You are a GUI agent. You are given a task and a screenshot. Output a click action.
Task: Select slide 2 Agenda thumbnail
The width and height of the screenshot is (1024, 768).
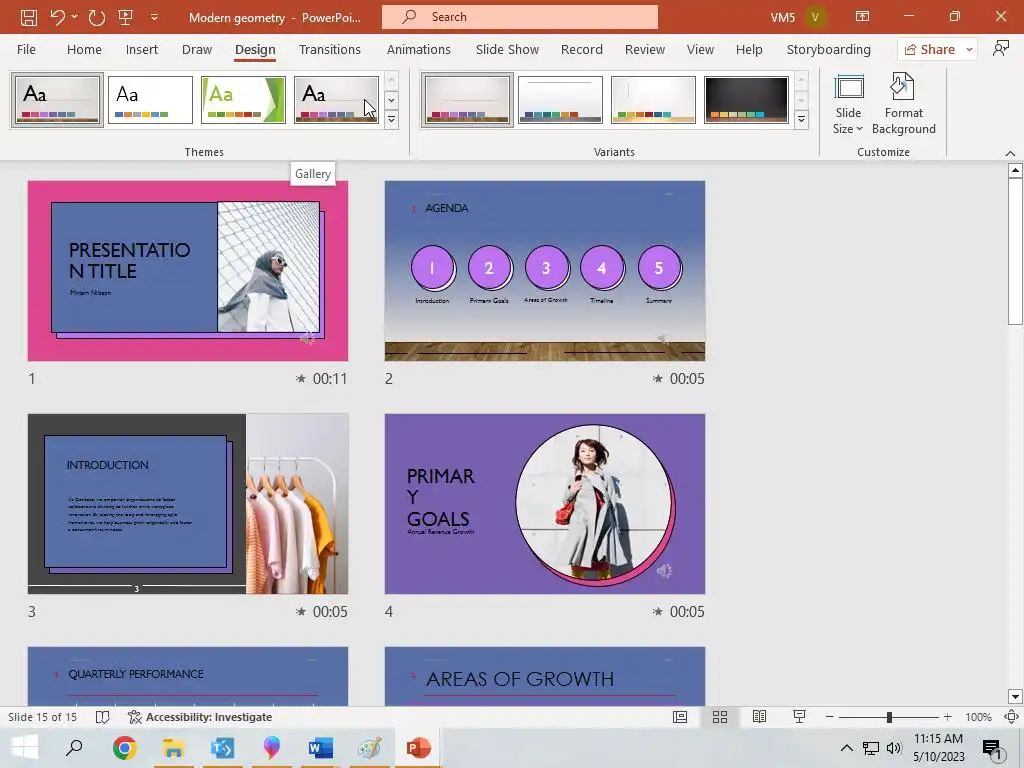point(545,271)
